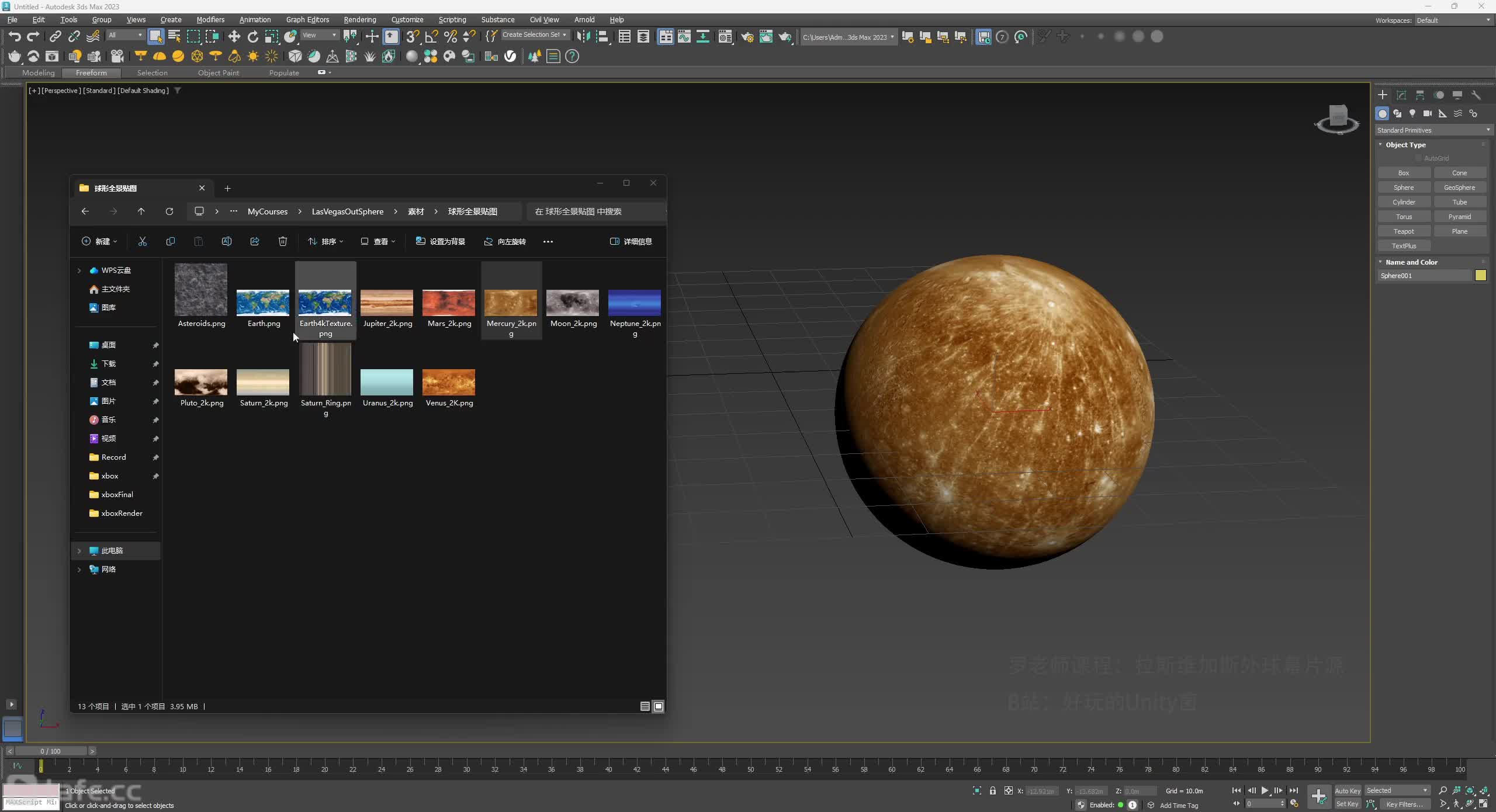The image size is (1496, 812).
Task: Toggle the Set Key mode button
Action: [1348, 804]
